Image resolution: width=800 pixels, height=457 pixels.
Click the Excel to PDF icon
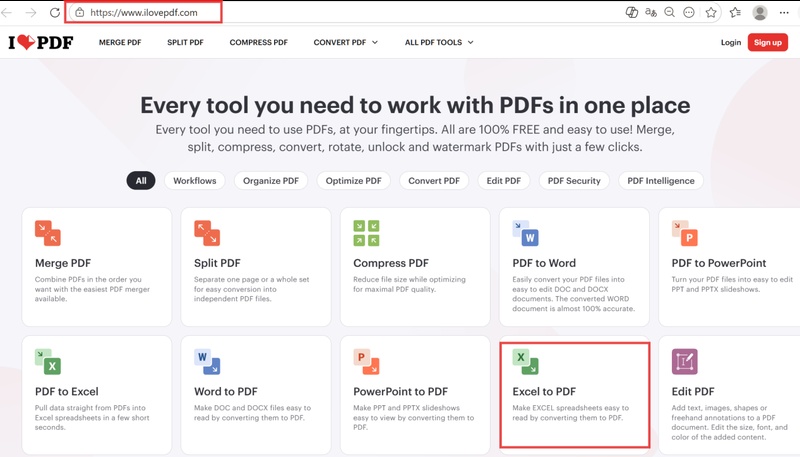(x=526, y=362)
